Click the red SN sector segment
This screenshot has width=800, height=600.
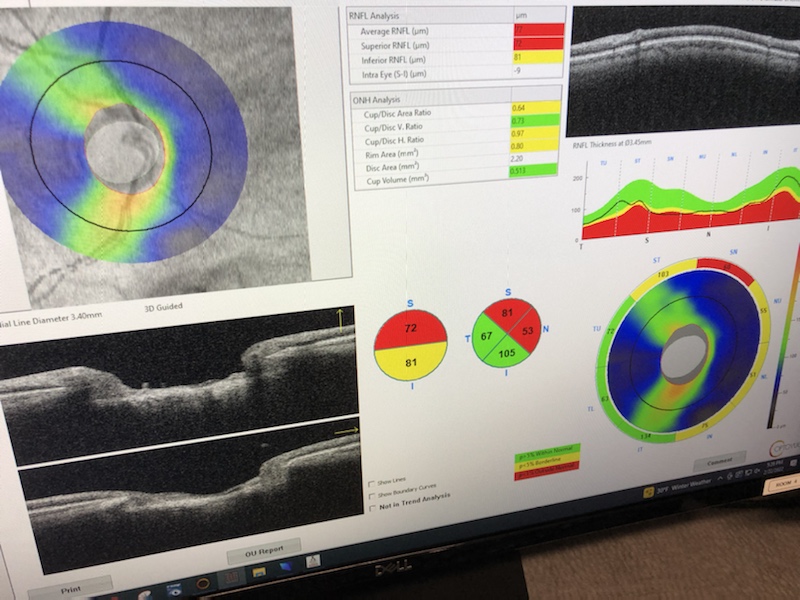pyautogui.click(x=726, y=269)
